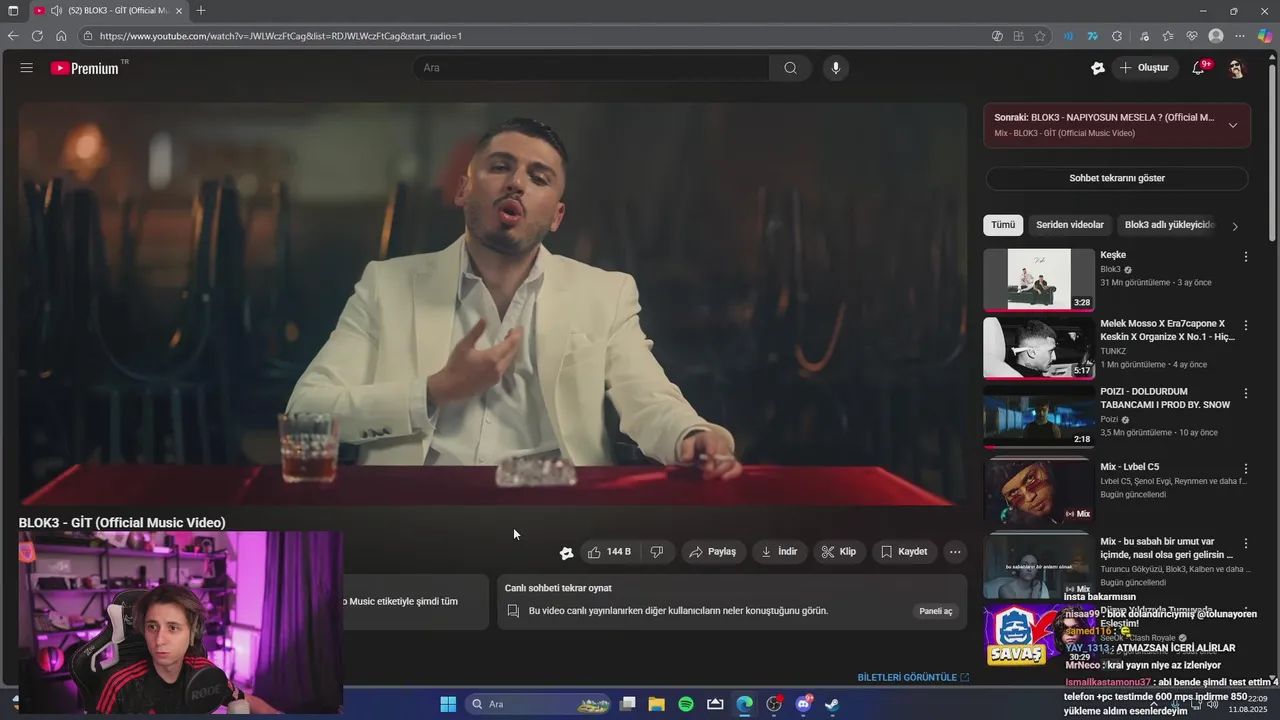The width and height of the screenshot is (1280, 720).
Task: Select the Blok3 adlı yükleyiciden filter chip
Action: point(1168,225)
